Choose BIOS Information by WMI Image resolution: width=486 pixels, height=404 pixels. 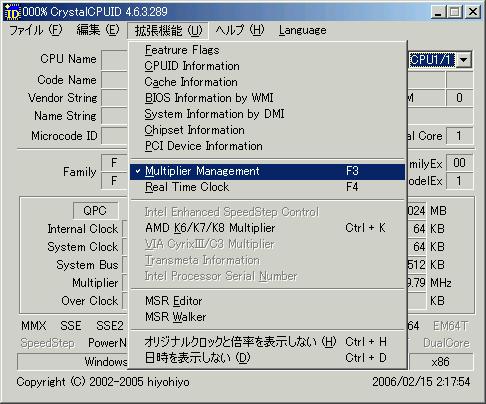tap(268, 98)
